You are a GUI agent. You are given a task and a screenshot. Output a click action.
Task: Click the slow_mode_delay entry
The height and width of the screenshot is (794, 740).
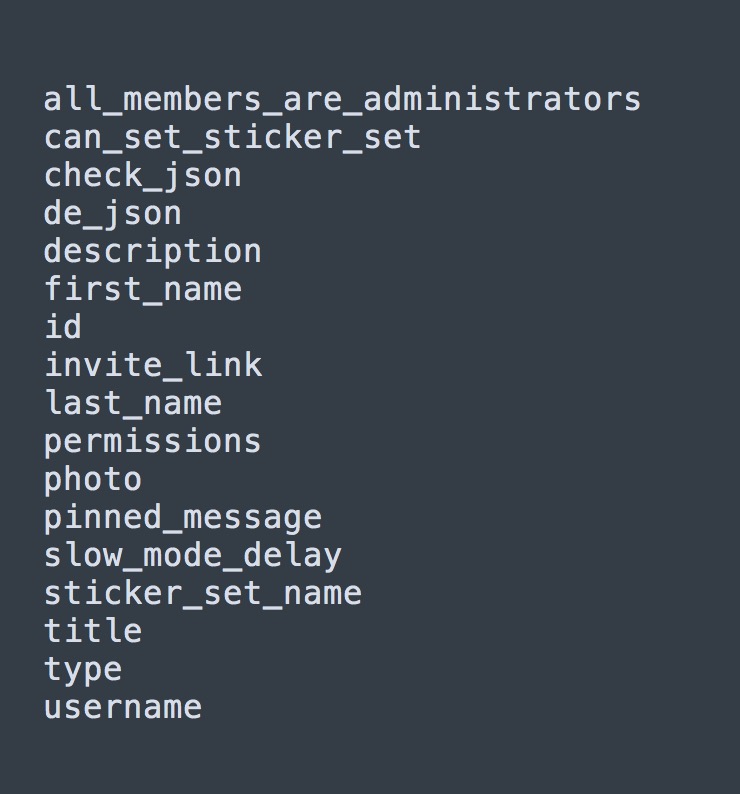click(x=192, y=556)
